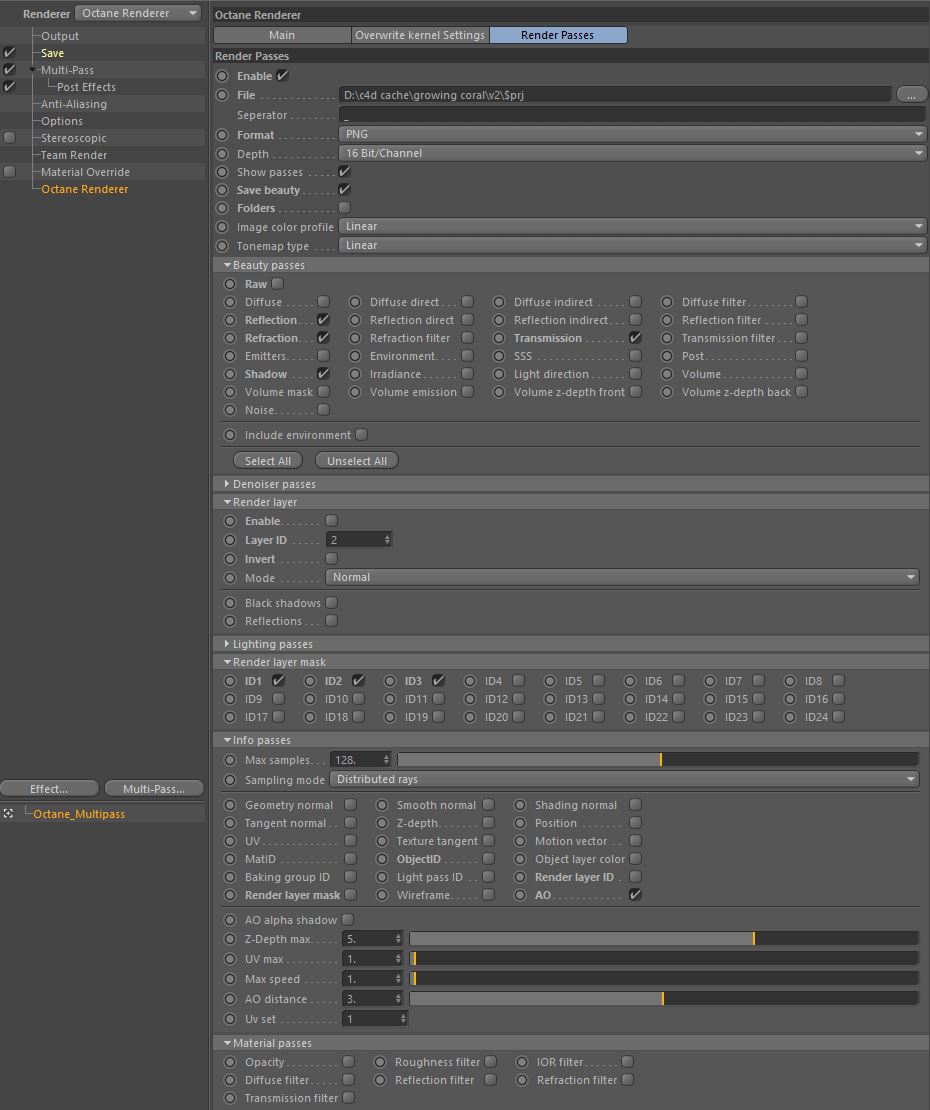Viewport: 930px width, 1110px height.
Task: Click the Z-Depth max slider
Action: (663, 939)
